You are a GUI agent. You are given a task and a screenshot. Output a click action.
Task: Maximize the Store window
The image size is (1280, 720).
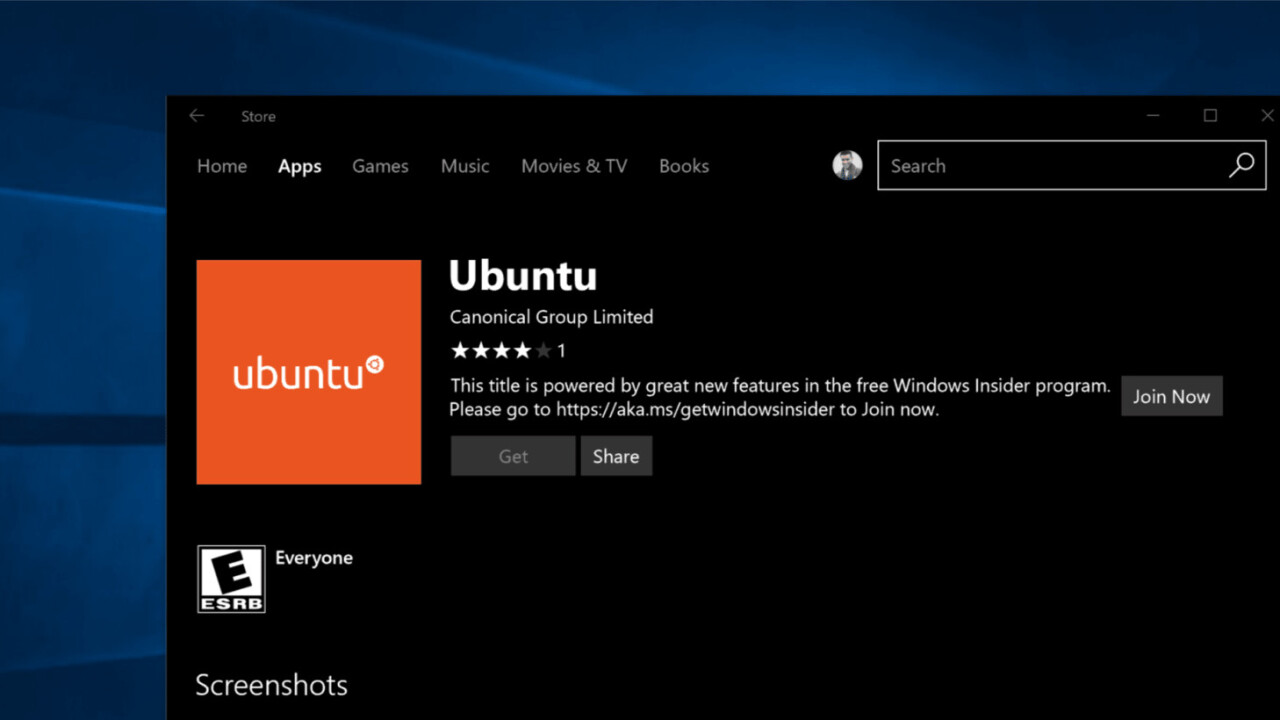point(1210,116)
